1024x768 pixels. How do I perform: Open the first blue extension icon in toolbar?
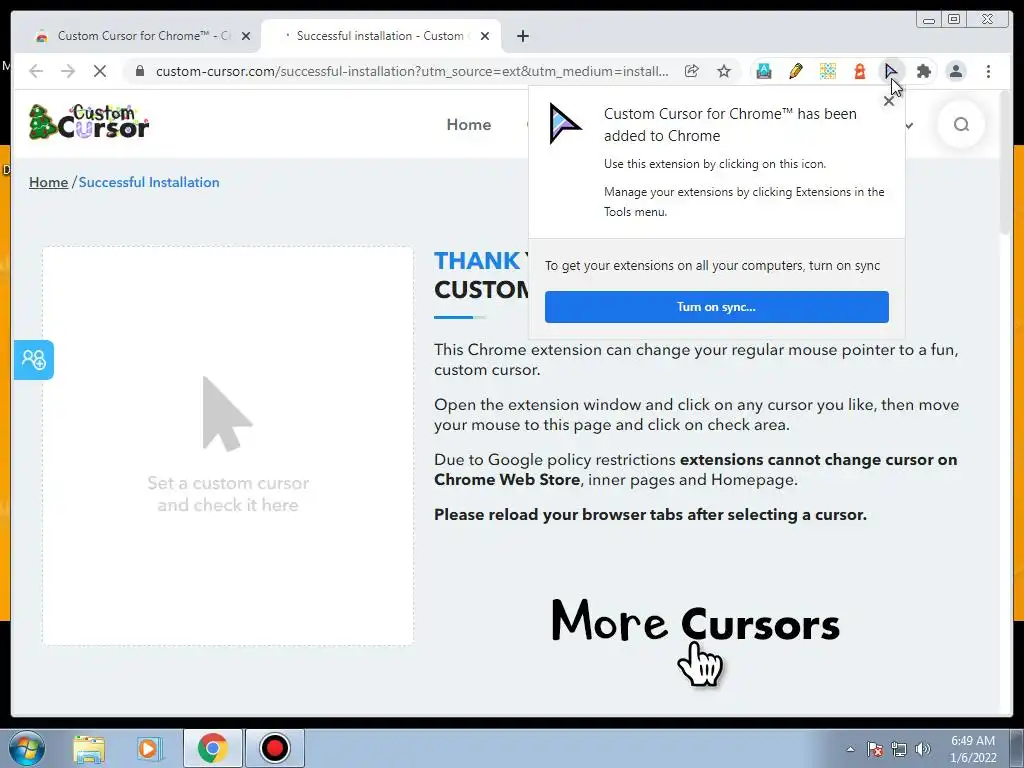click(x=763, y=71)
